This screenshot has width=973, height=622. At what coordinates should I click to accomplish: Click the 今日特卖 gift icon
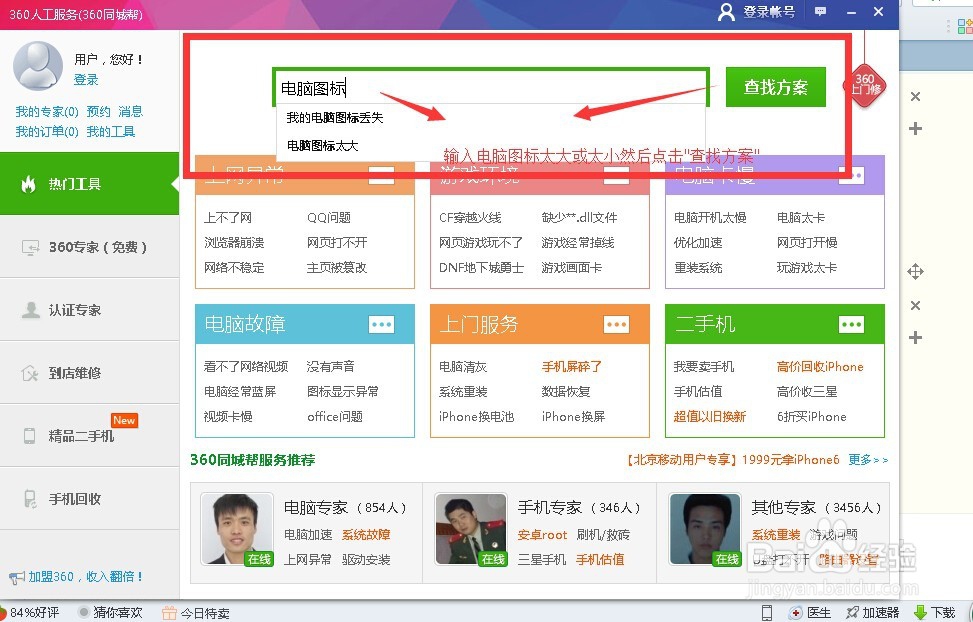tap(169, 613)
